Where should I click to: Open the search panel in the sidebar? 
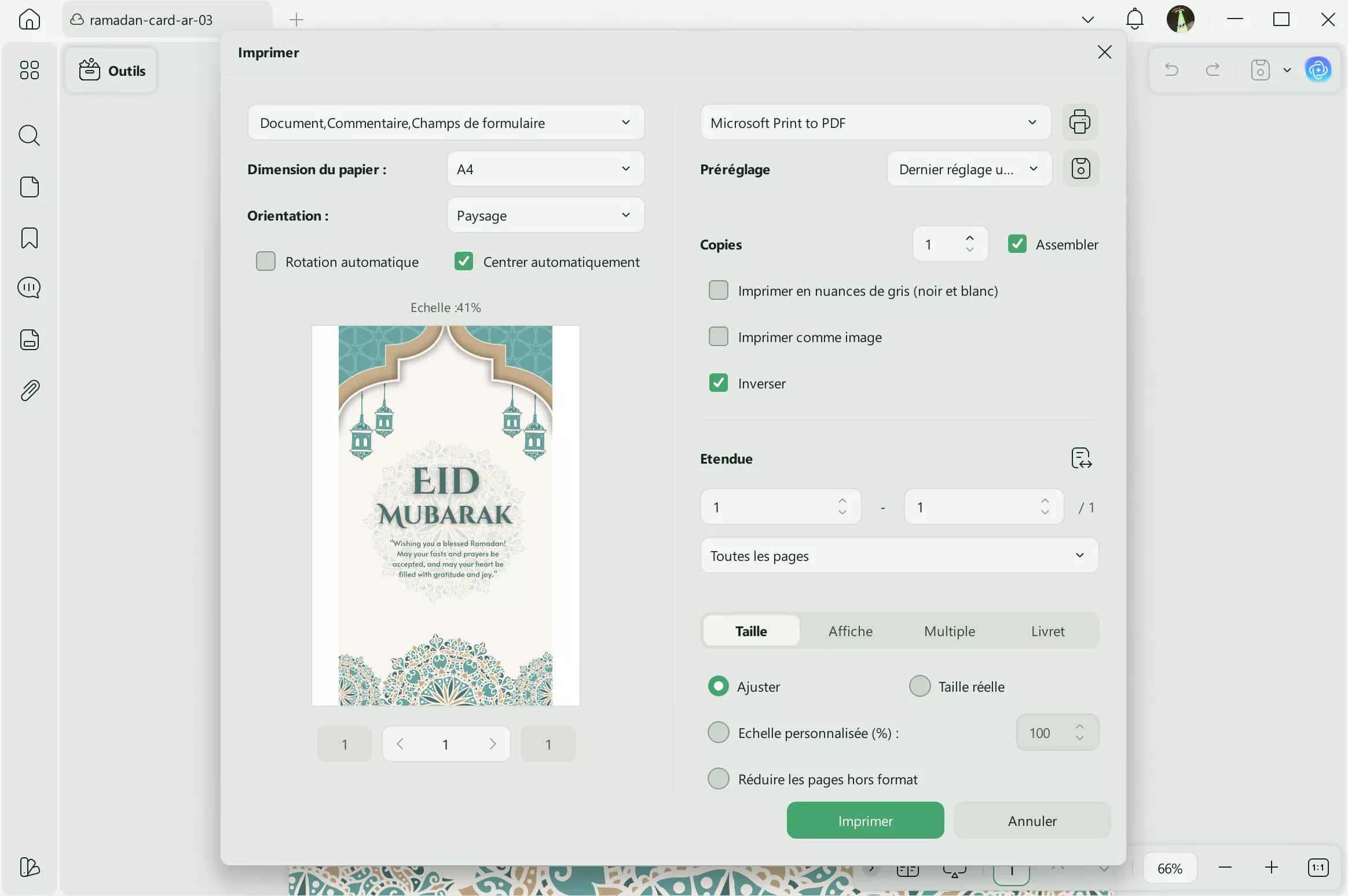28,135
